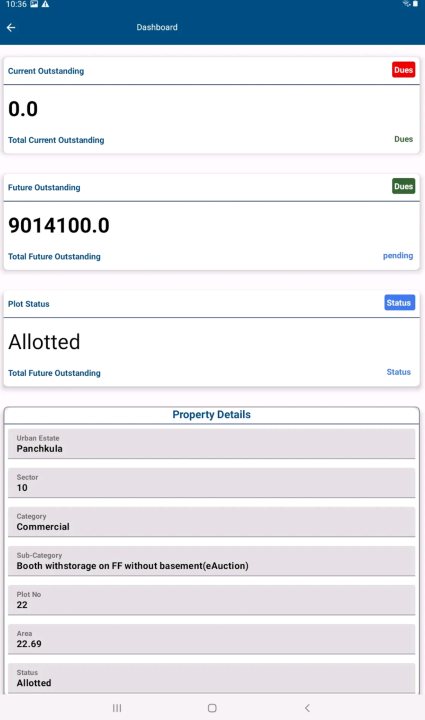The width and height of the screenshot is (425, 720).
Task: Open the pending link under Future Outstanding
Action: coord(398,255)
